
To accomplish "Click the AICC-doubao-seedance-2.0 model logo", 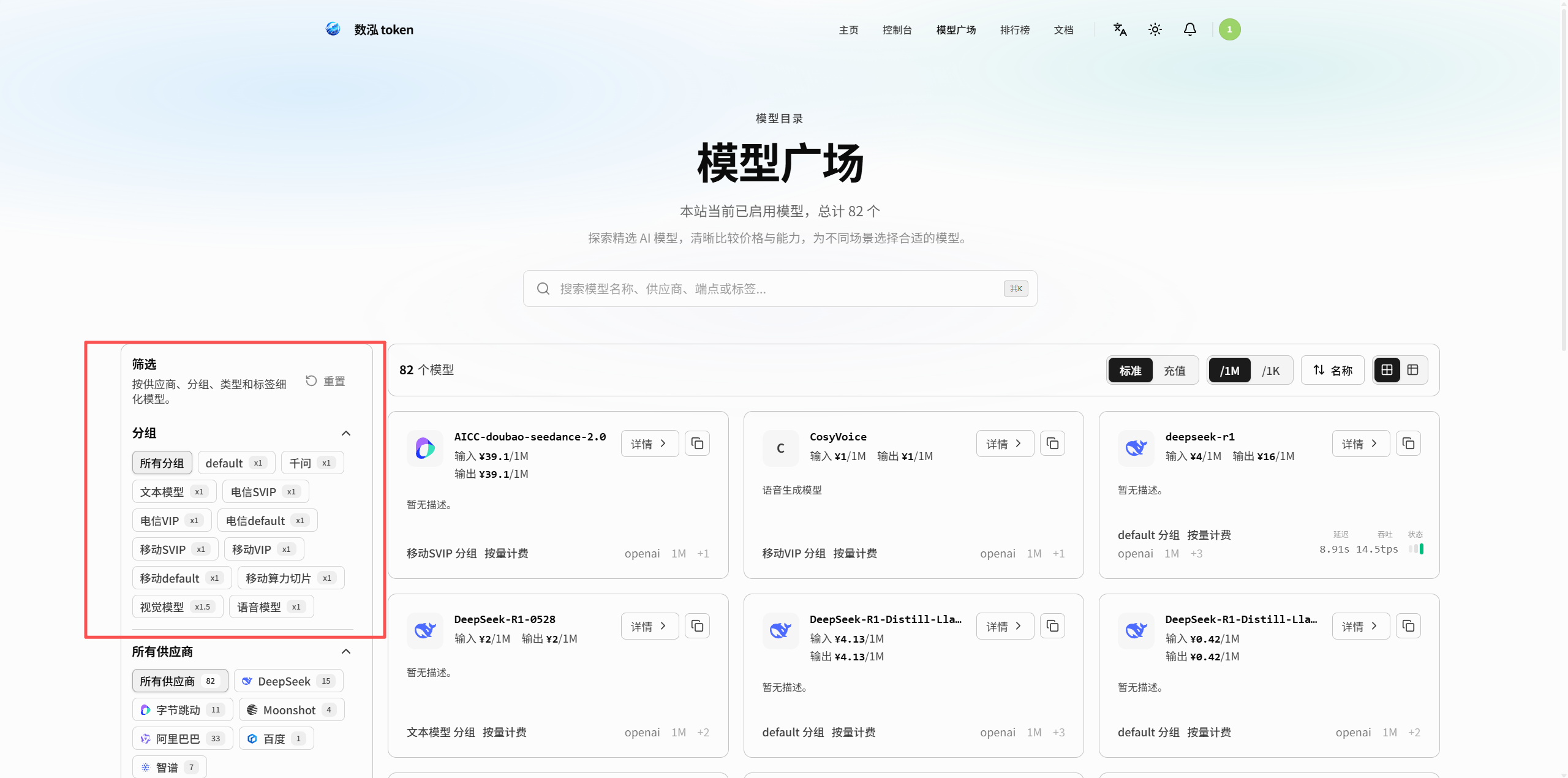I will pyautogui.click(x=425, y=448).
